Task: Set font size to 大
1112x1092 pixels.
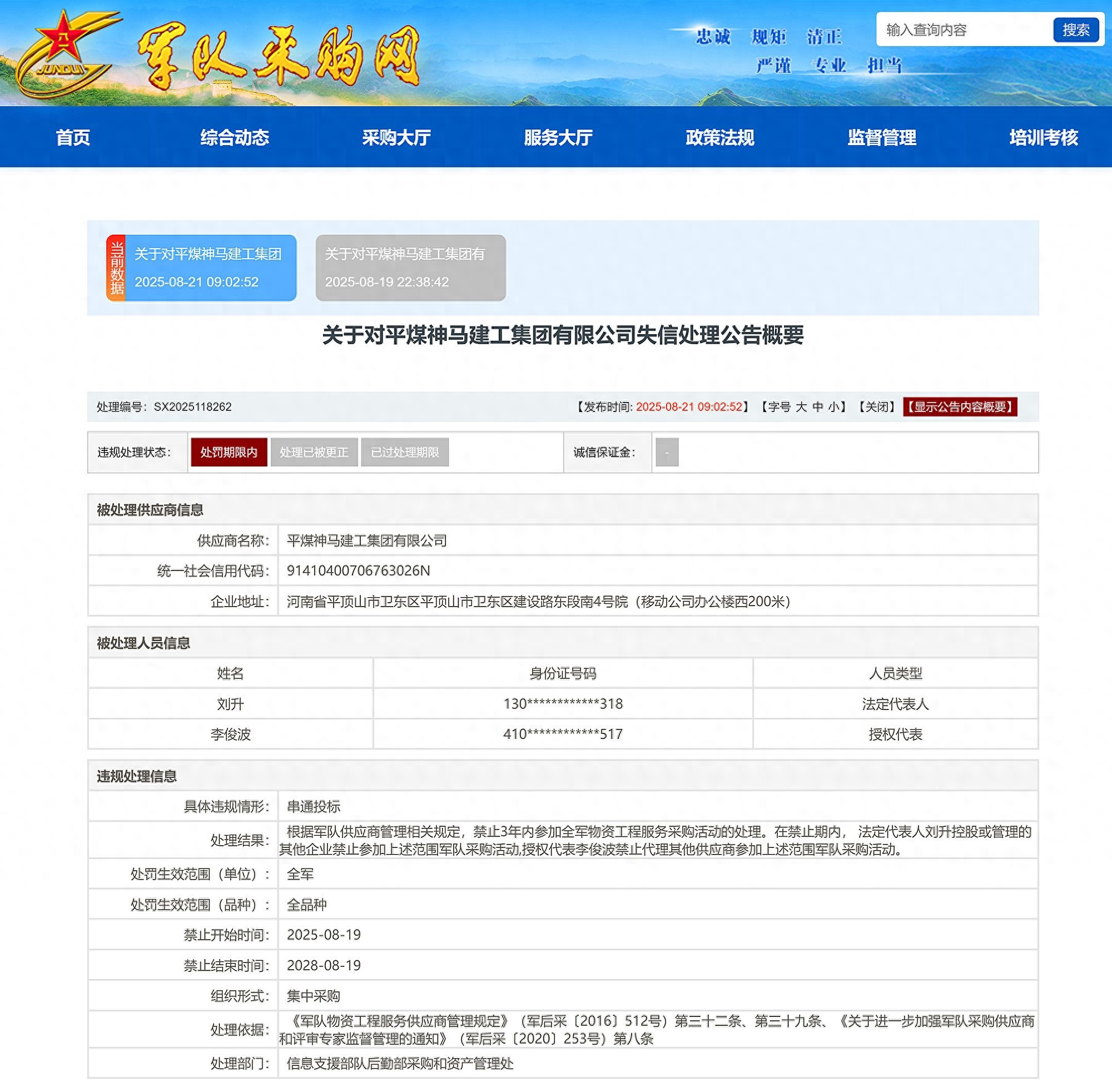Action: tap(801, 406)
